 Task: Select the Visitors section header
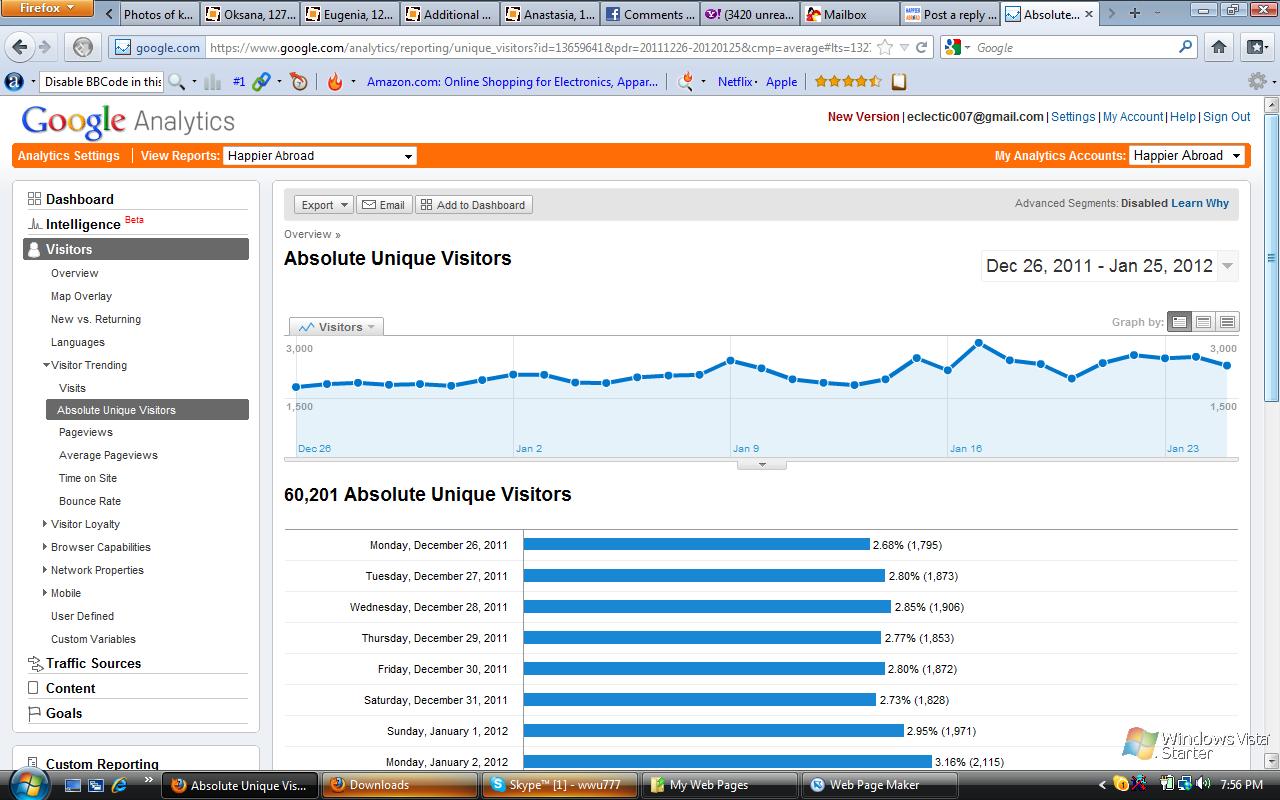pos(136,249)
